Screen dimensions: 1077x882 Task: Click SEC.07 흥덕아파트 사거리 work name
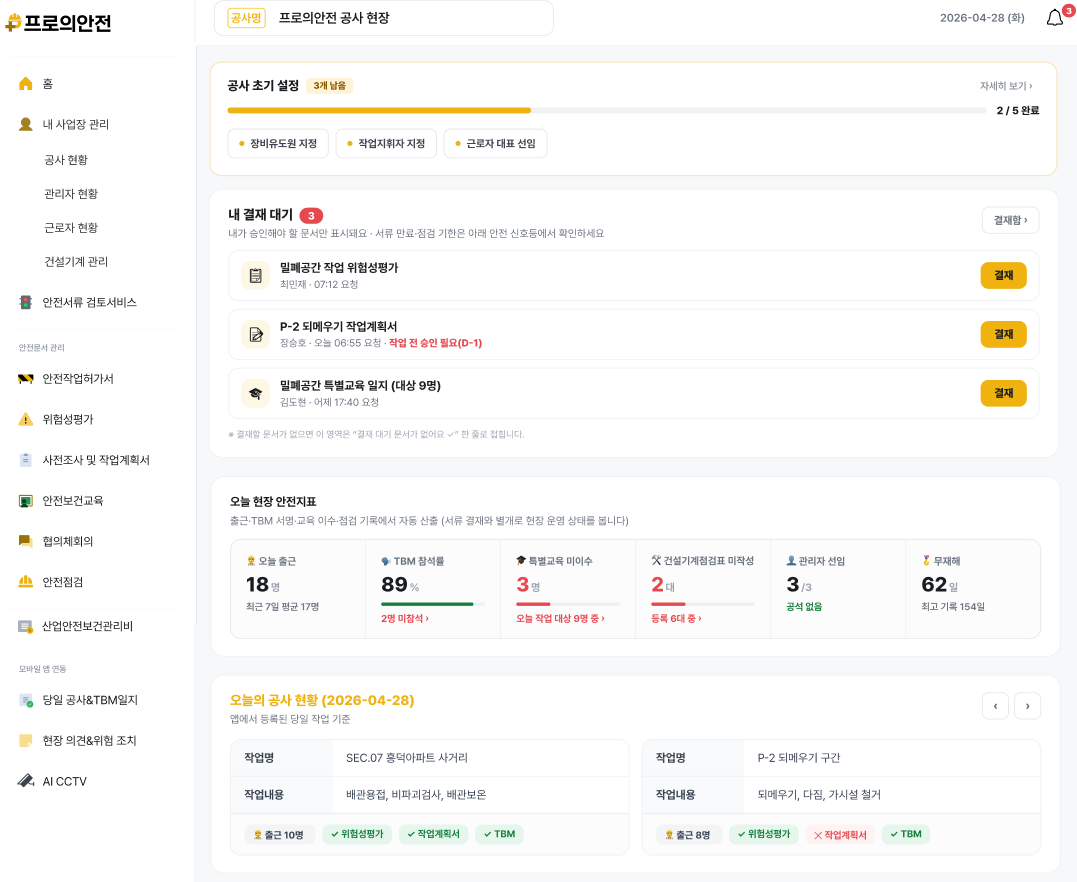coord(407,758)
